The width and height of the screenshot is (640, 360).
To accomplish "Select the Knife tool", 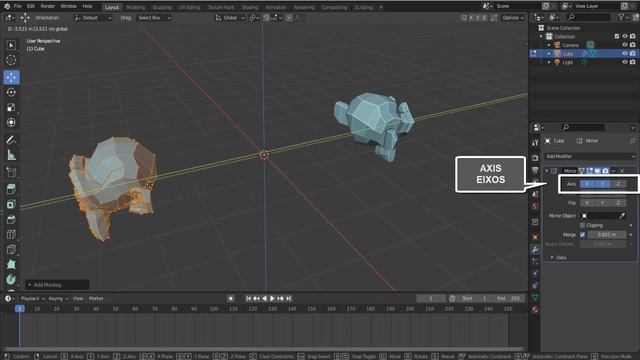I will (11, 249).
